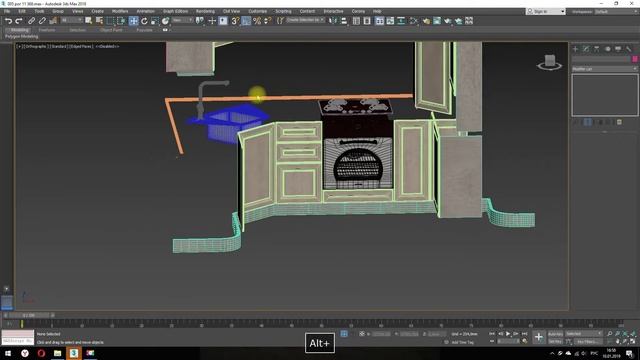The height and width of the screenshot is (360, 640).
Task: Play the animation
Action: 508,333
